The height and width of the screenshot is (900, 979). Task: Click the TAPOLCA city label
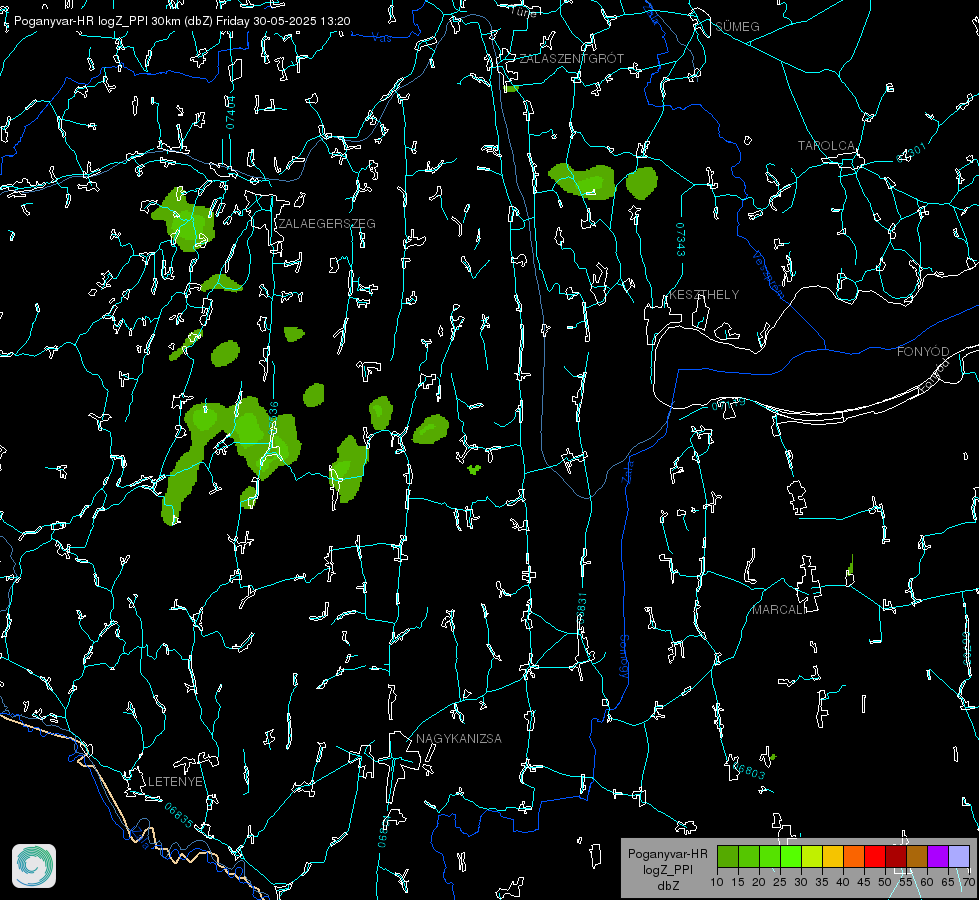coord(826,146)
